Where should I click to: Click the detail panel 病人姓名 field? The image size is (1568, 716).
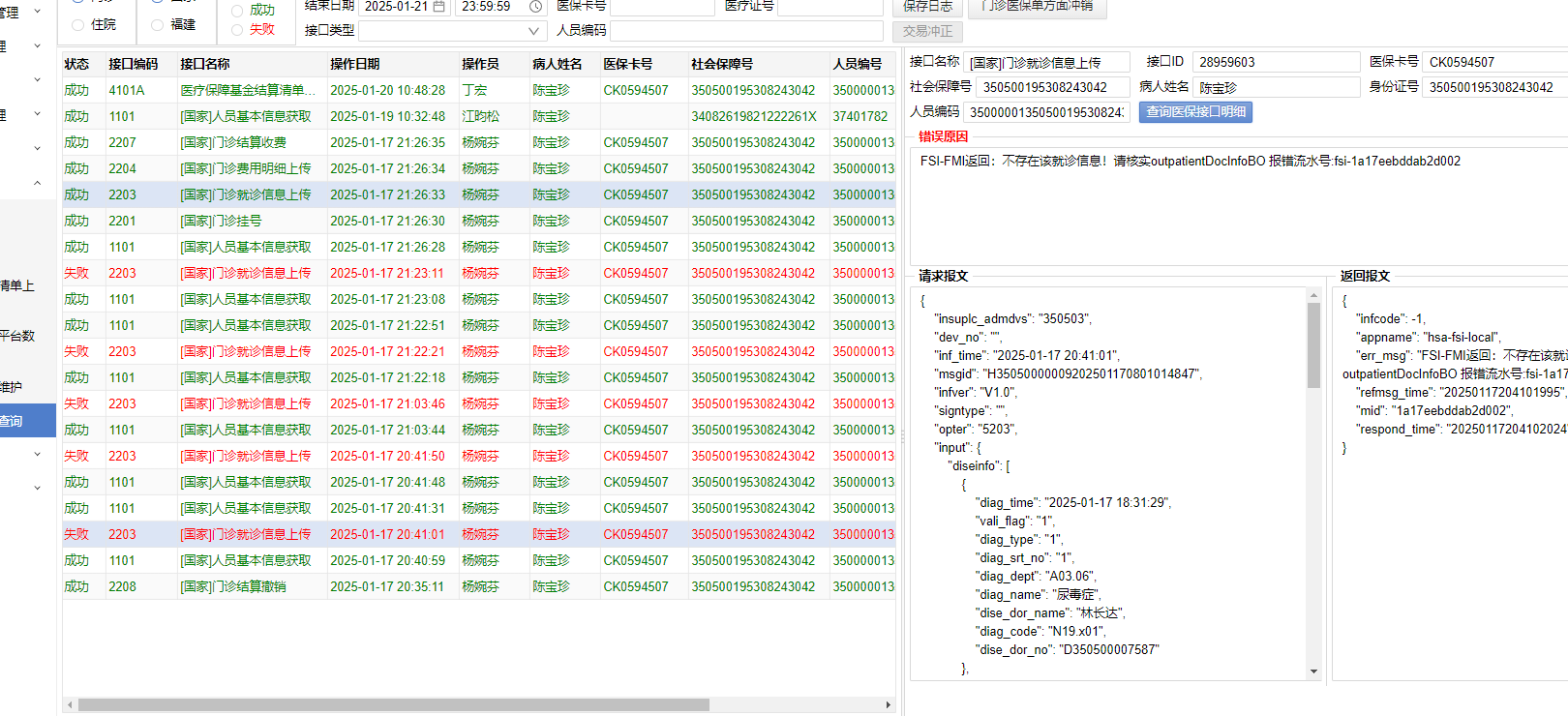coord(1276,87)
